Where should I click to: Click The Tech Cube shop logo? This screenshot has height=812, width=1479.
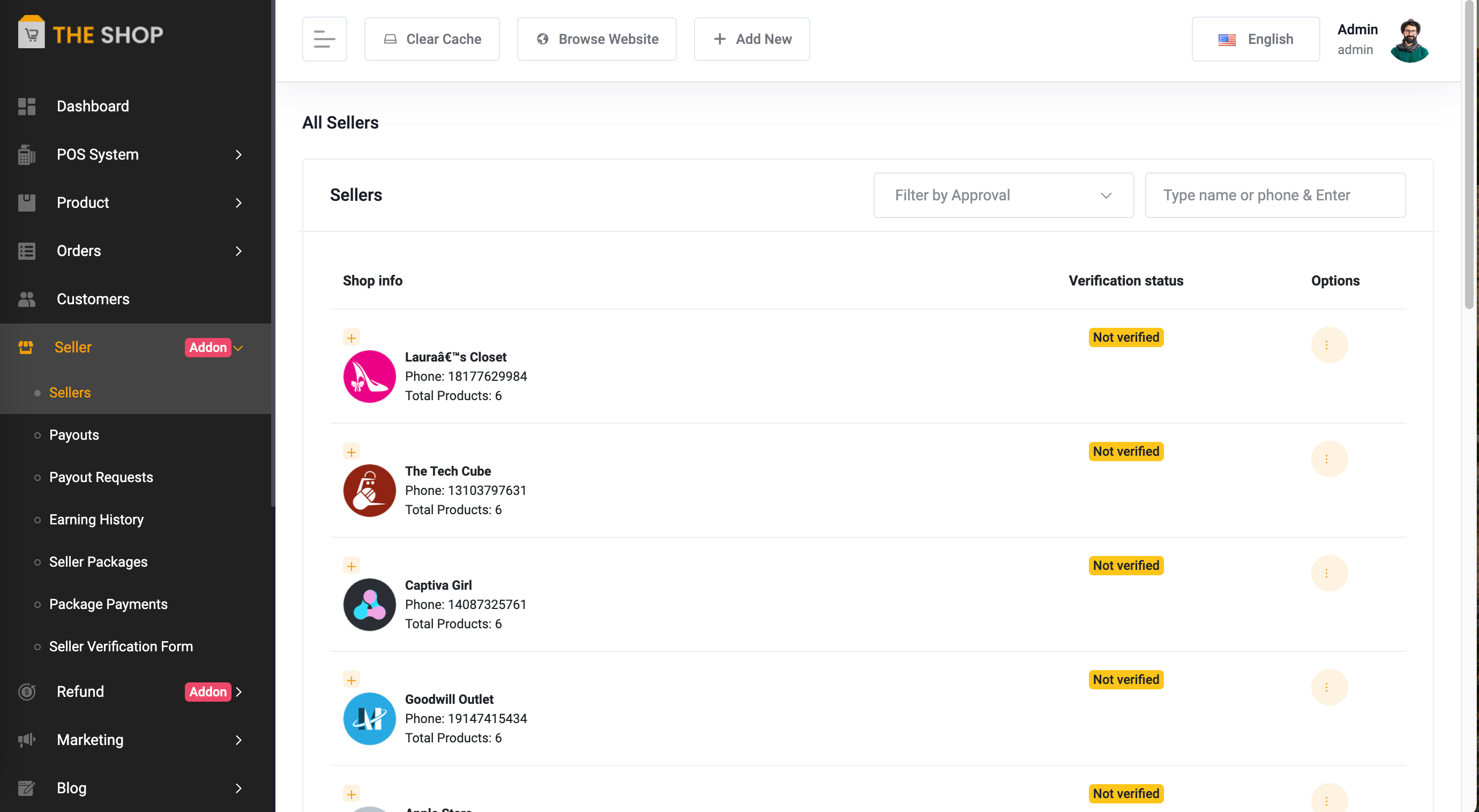tap(369, 490)
